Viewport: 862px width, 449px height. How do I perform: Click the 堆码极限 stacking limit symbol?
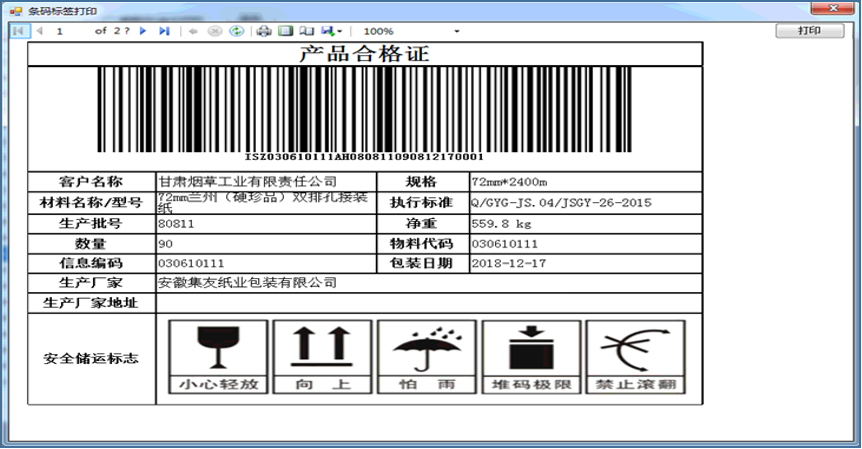tap(531, 357)
